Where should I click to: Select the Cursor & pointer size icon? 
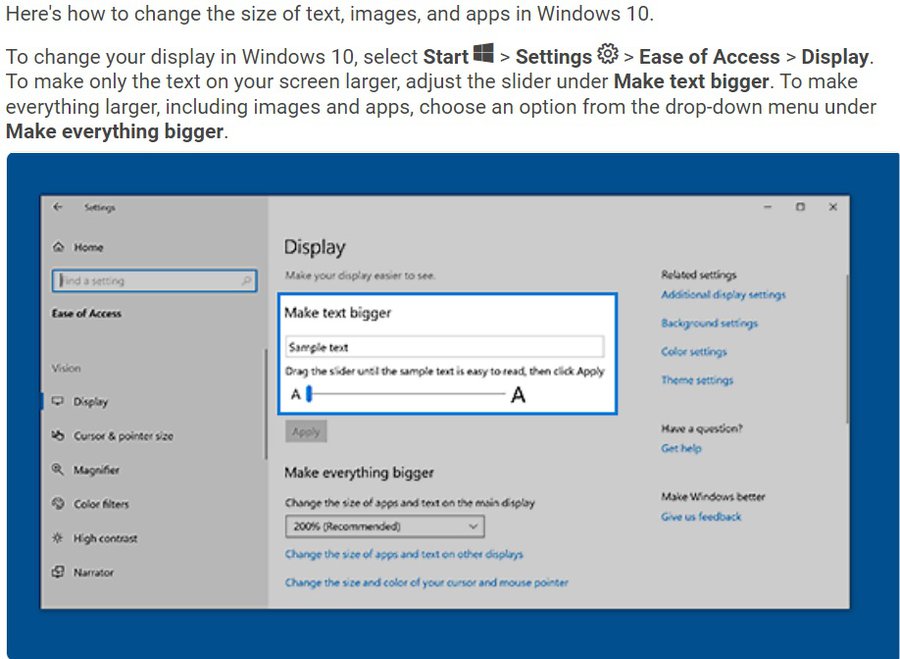[x=57, y=436]
